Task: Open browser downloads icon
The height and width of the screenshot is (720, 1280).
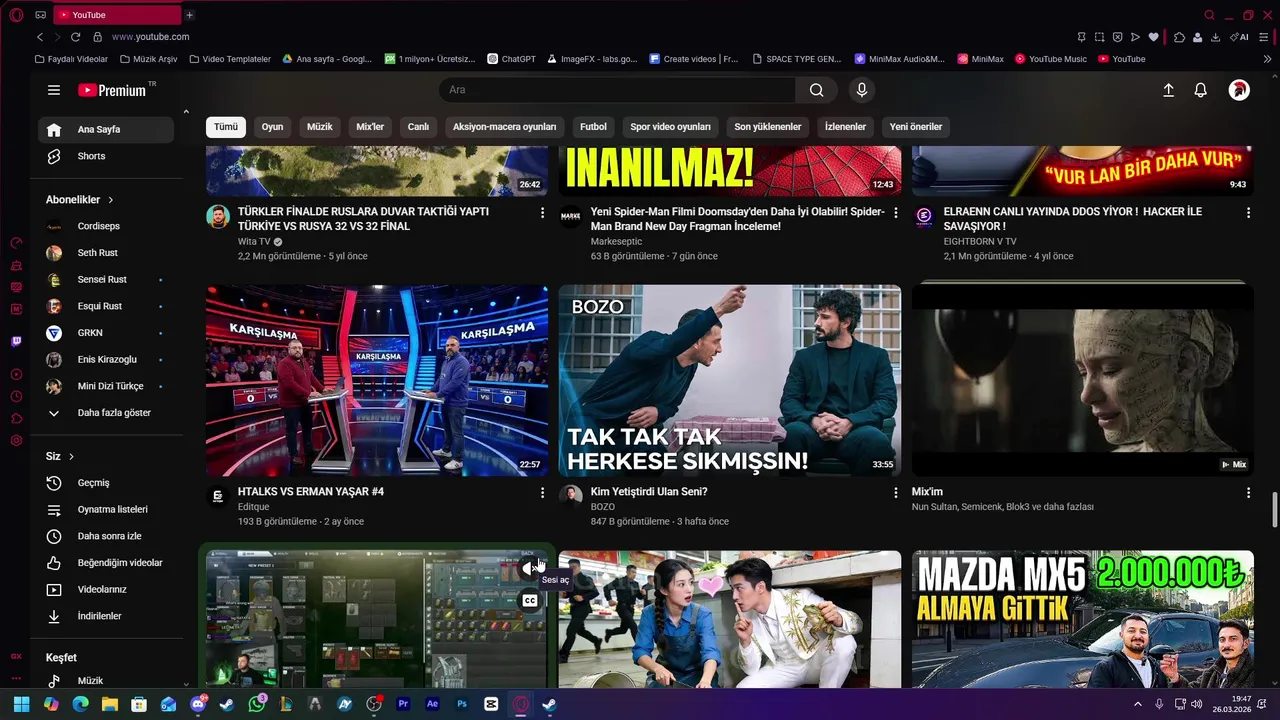Action: tap(1215, 37)
